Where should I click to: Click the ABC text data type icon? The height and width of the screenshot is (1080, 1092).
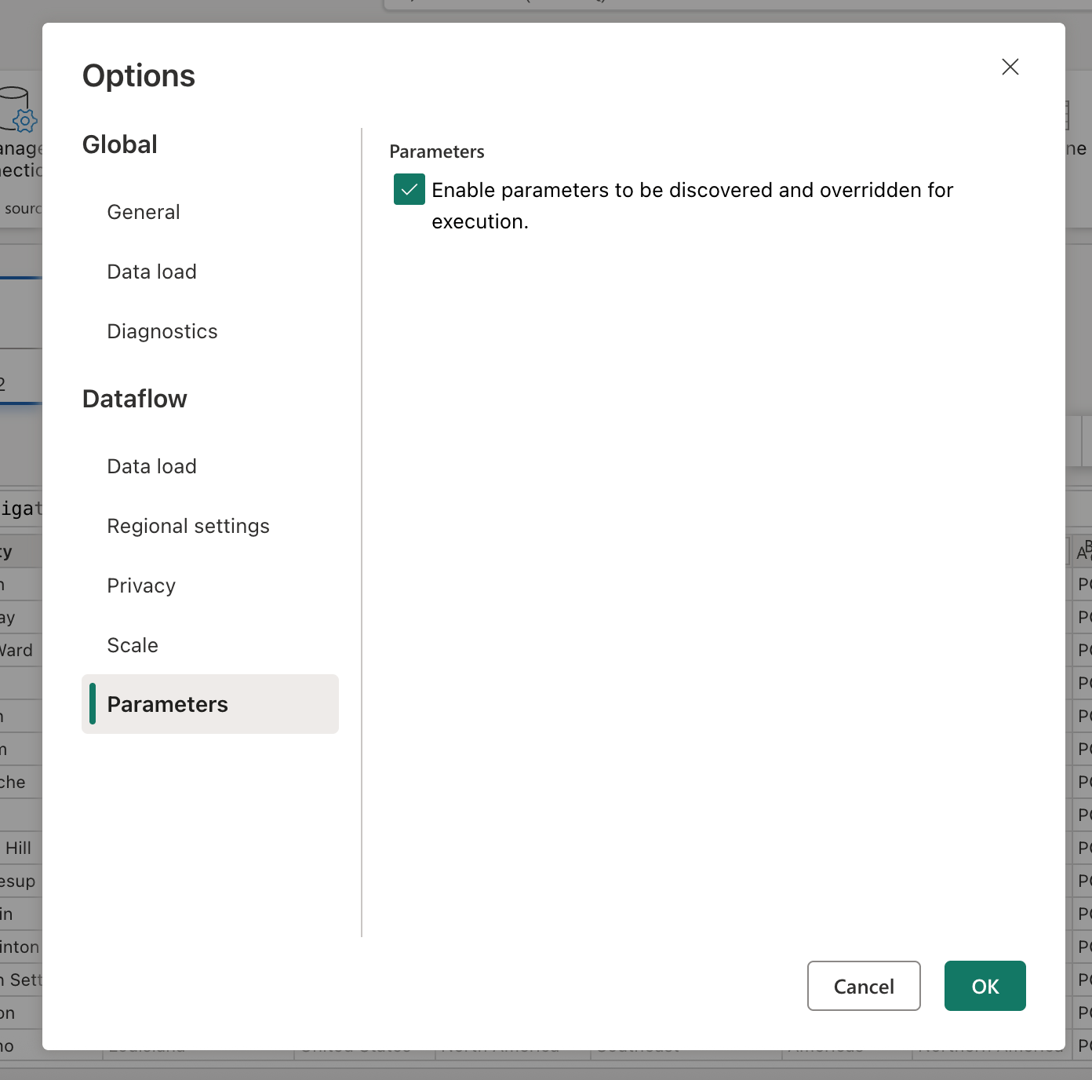(1085, 549)
